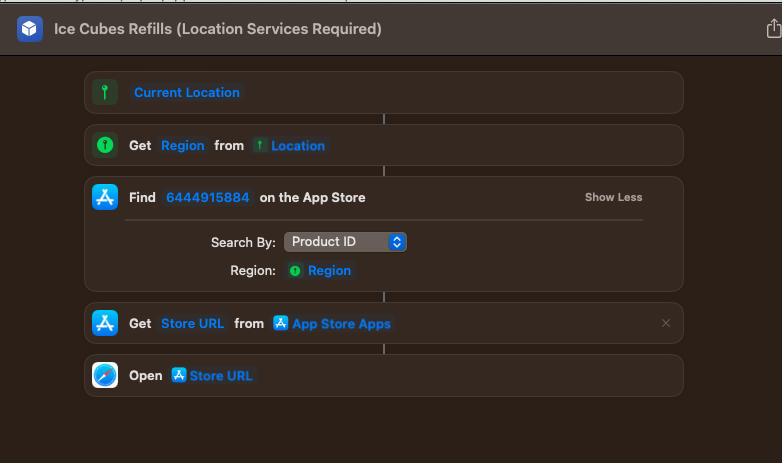Select the Region variable in Region parameter
The height and width of the screenshot is (463, 782).
pyautogui.click(x=320, y=270)
